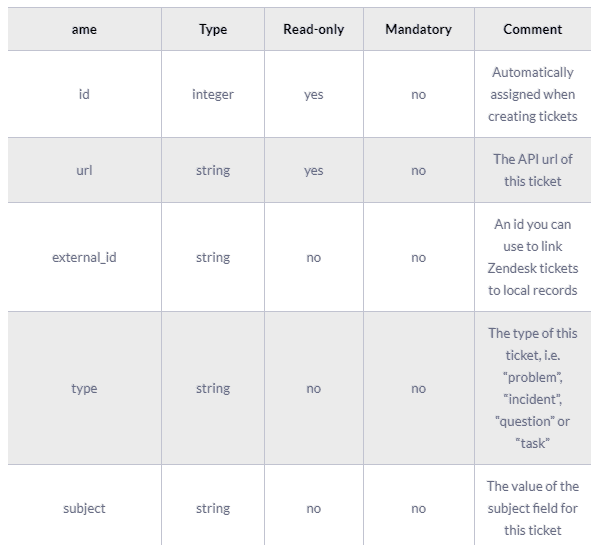Click 'yes' in the id row Read-only column
Screen dimensions: 591x545
point(314,94)
